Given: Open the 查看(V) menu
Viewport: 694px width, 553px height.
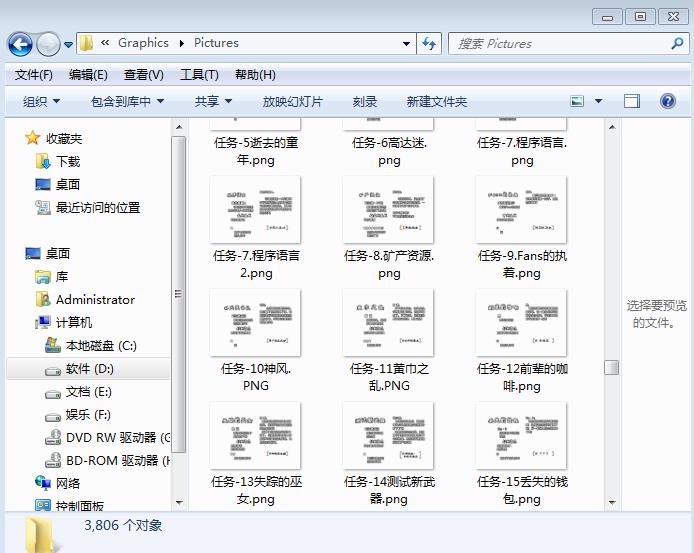Looking at the screenshot, I should [143, 74].
